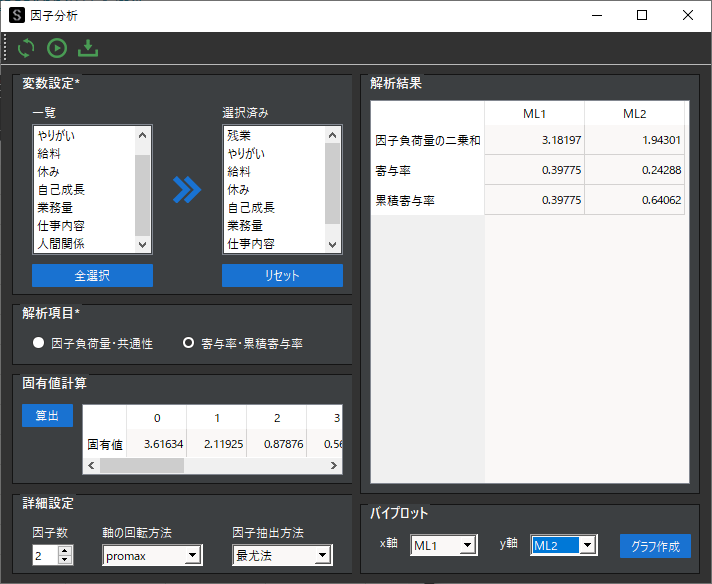Click the 全選択 button
Image resolution: width=712 pixels, height=584 pixels.
click(92, 275)
